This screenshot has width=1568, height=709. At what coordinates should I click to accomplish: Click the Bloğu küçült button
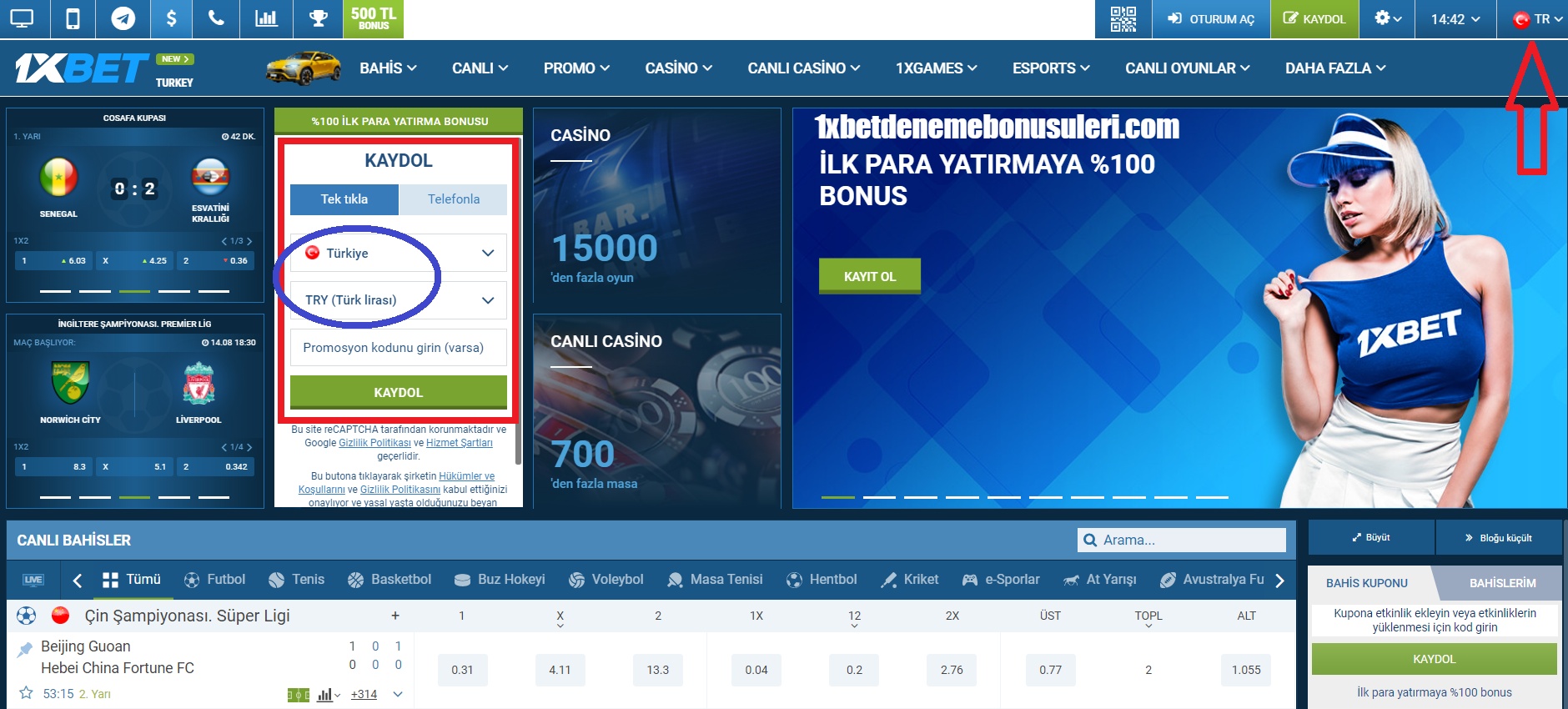(x=1499, y=538)
